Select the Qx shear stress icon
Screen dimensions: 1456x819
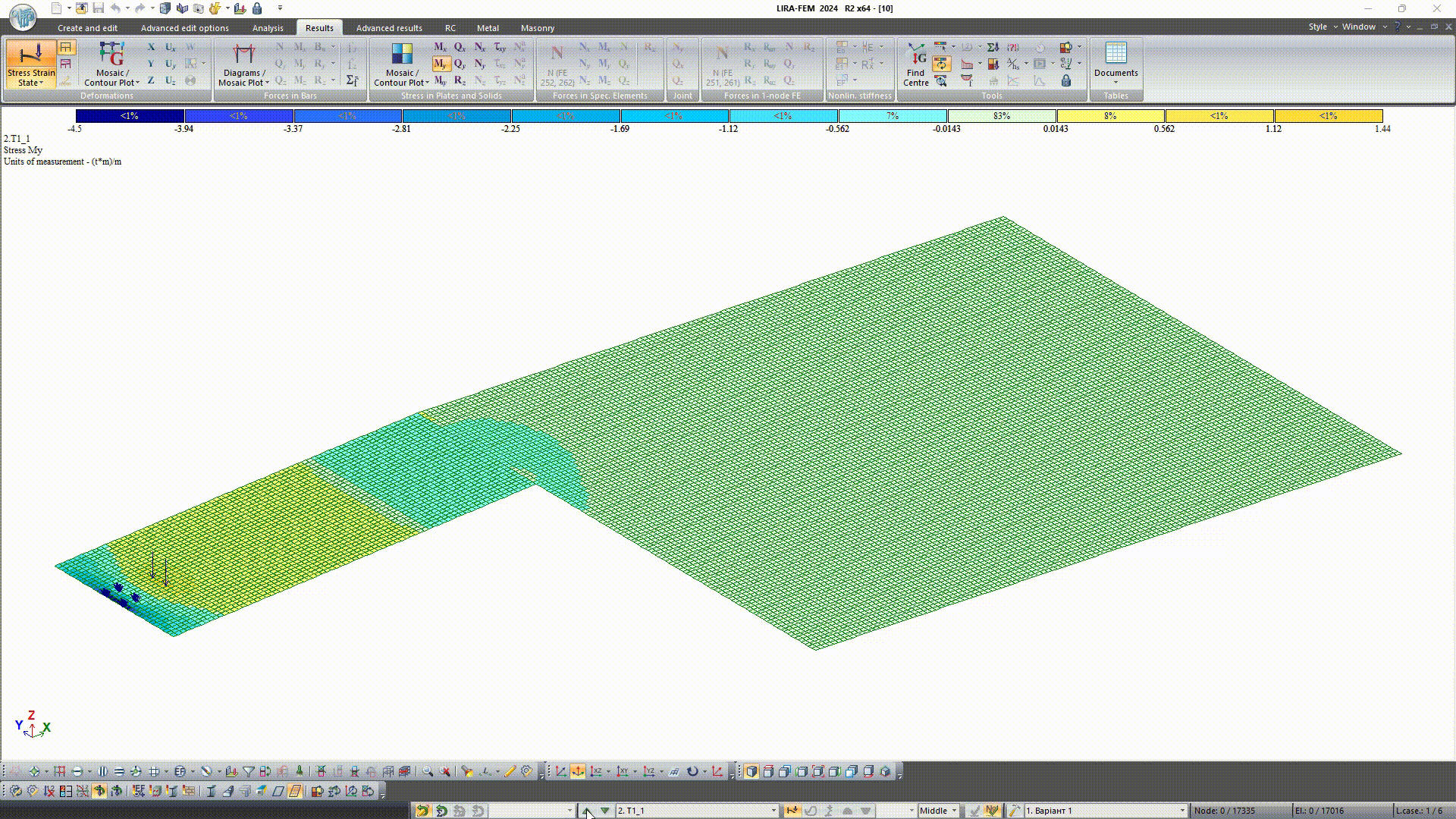coord(460,47)
